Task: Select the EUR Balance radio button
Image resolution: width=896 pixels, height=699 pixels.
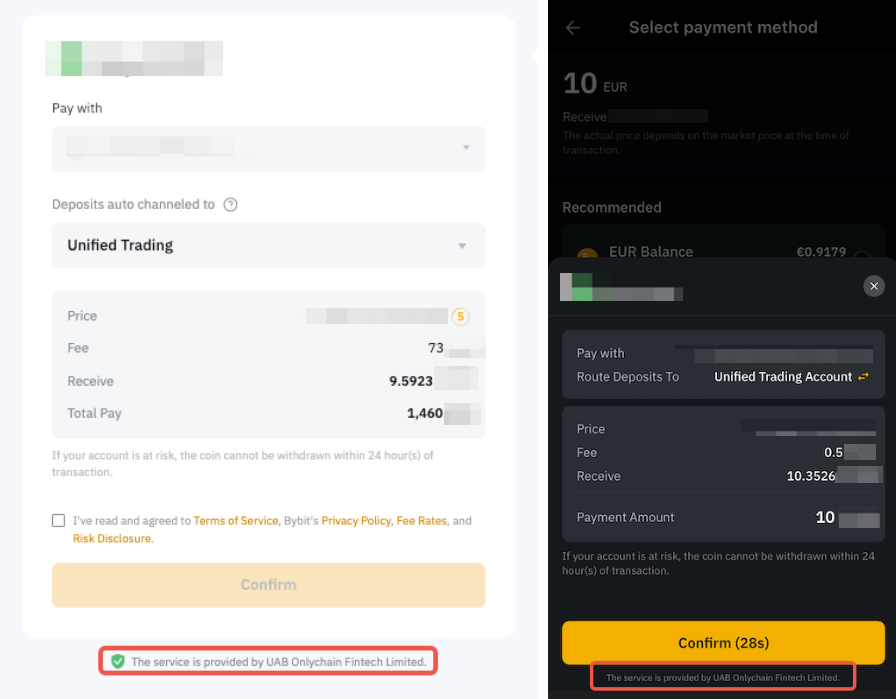Action: pyautogui.click(x=861, y=256)
